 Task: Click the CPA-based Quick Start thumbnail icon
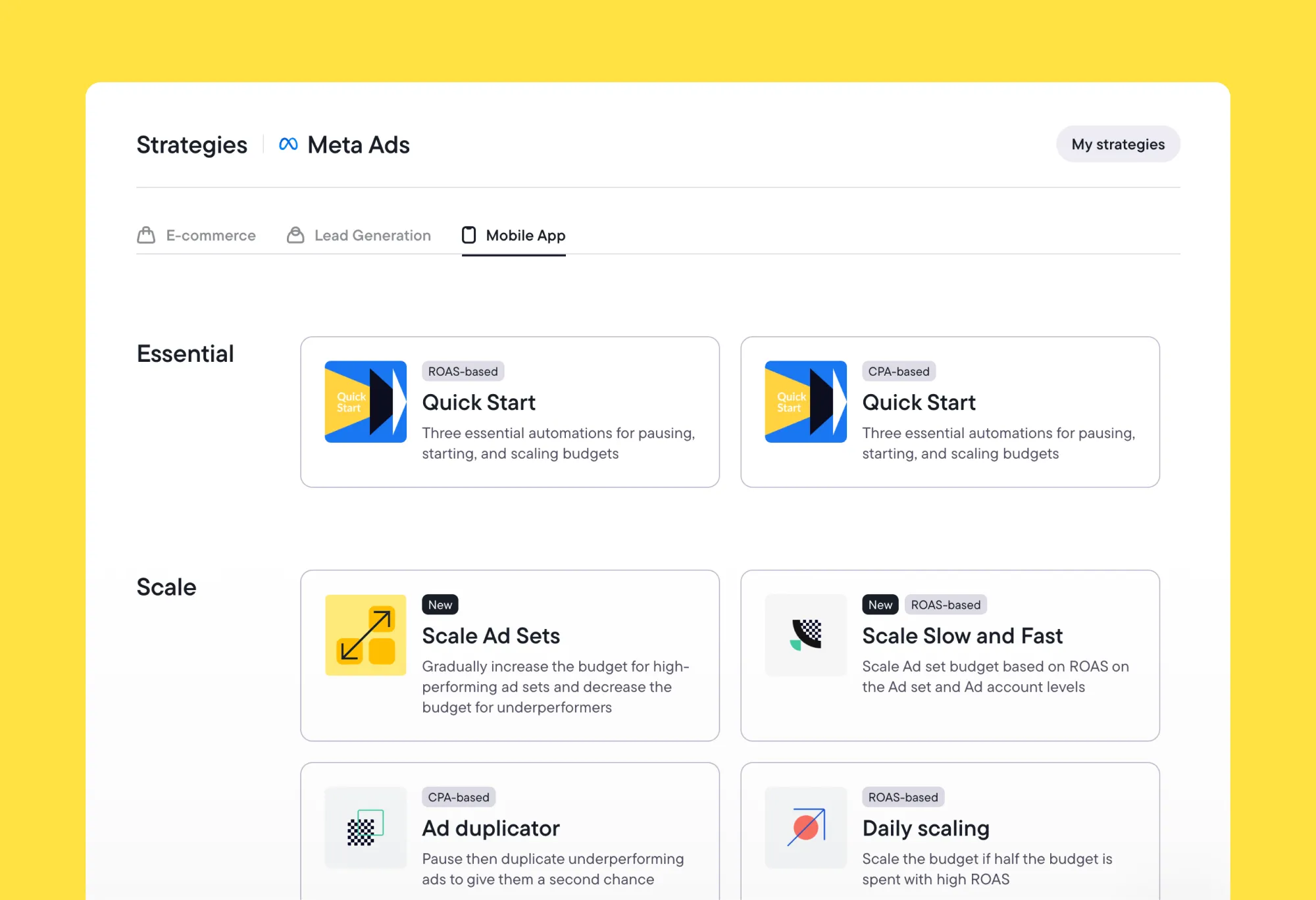click(805, 401)
